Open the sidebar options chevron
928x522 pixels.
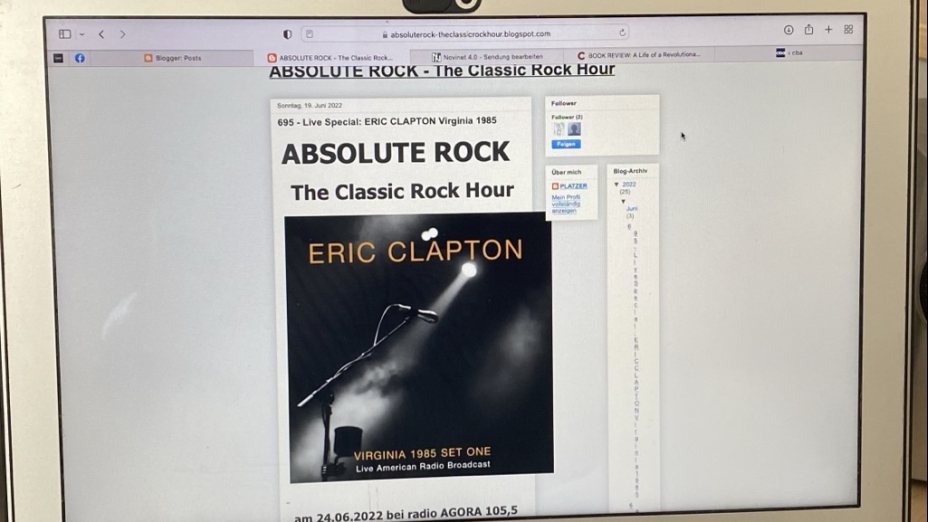[x=82, y=35]
